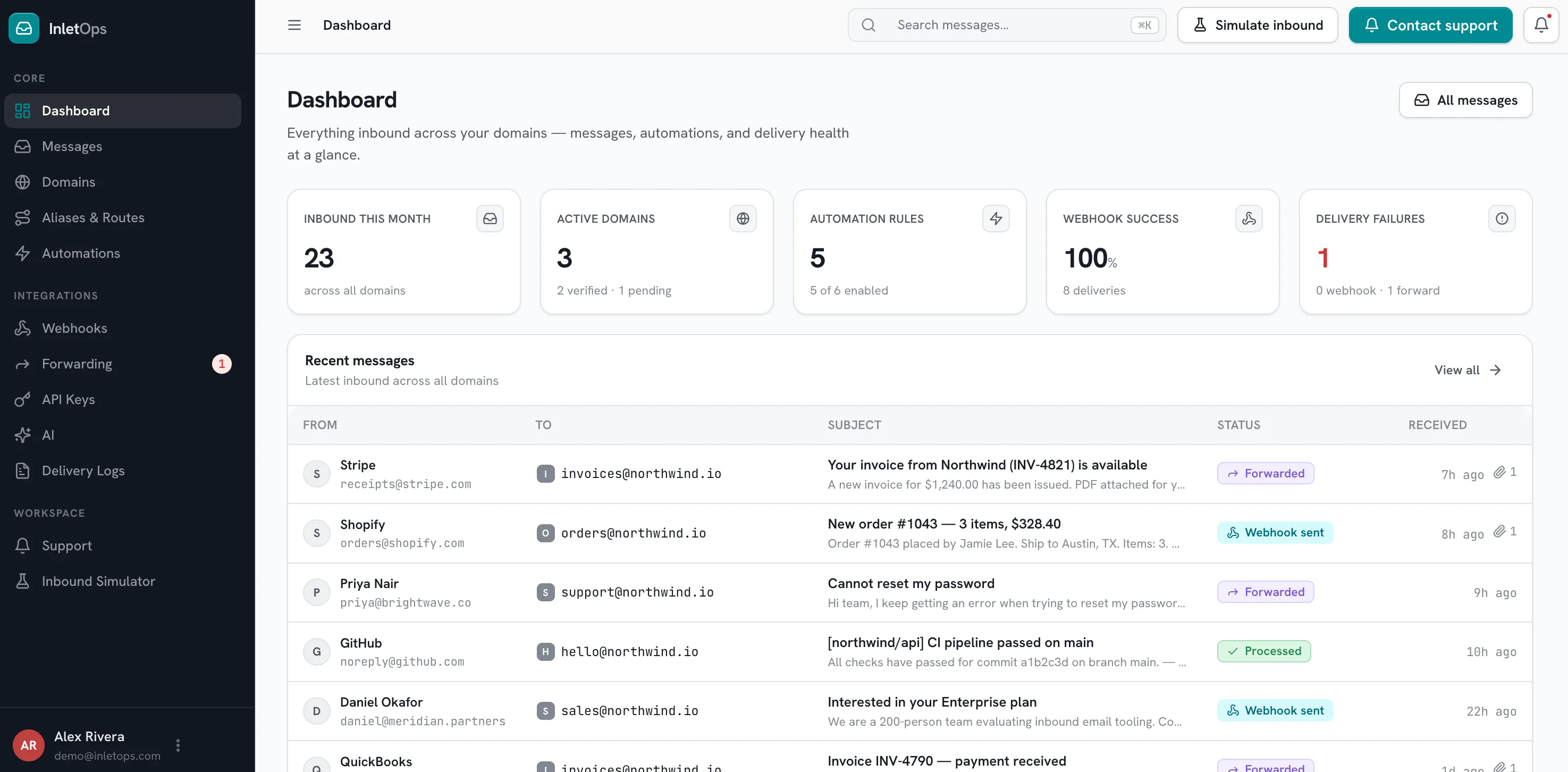Click the attachment paperclip on the Shopify row
Screen dimensions: 1568x772
(x=1499, y=531)
